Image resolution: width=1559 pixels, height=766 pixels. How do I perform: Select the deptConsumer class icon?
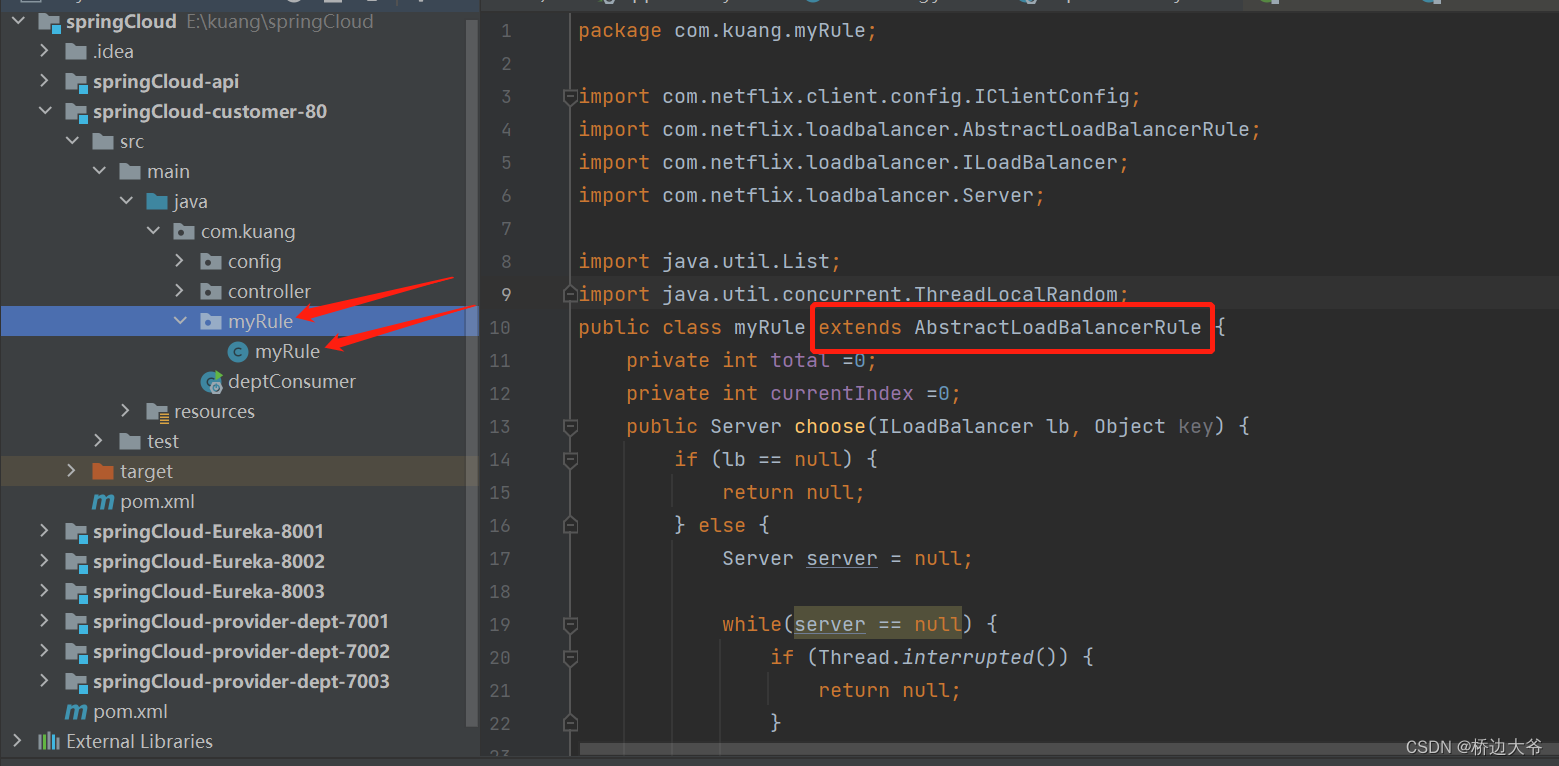(x=211, y=381)
